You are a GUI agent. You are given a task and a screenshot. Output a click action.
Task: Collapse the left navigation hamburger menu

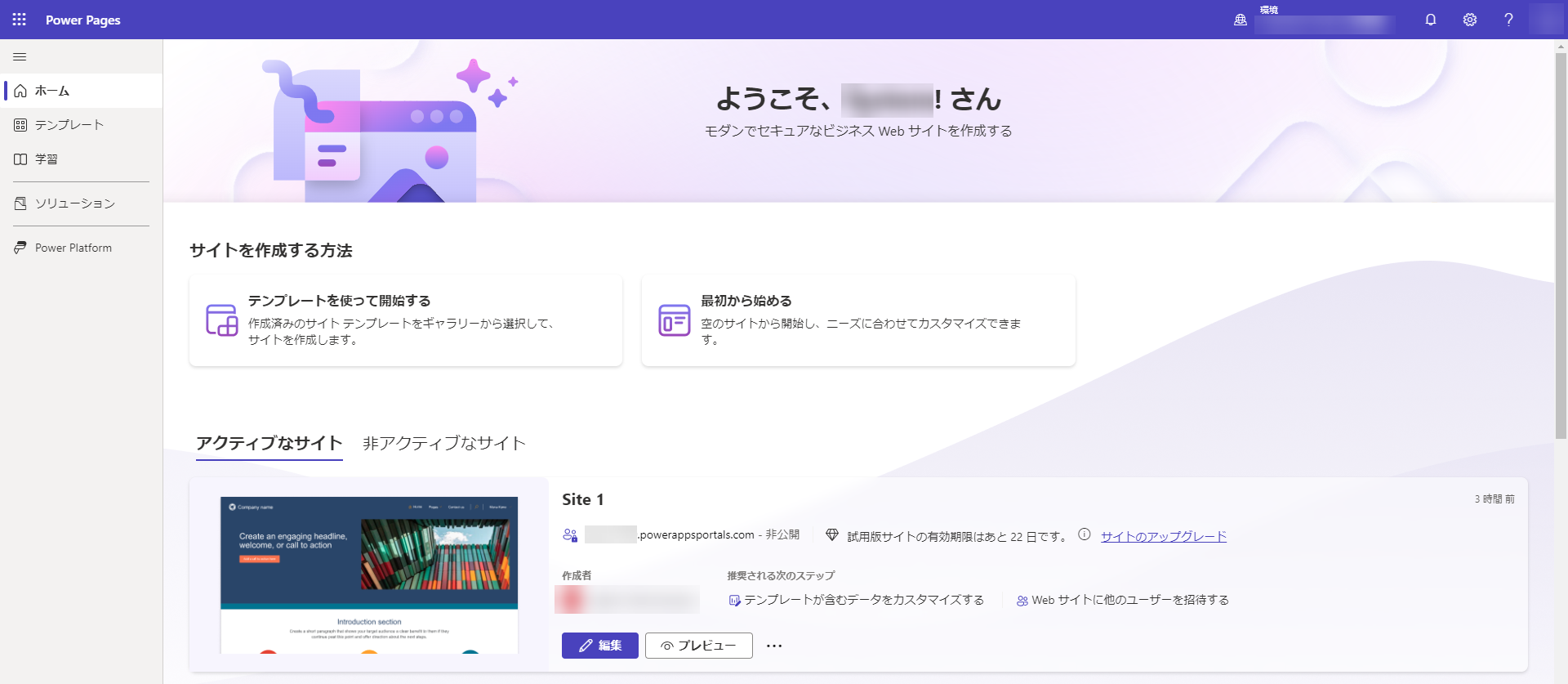pyautogui.click(x=20, y=57)
